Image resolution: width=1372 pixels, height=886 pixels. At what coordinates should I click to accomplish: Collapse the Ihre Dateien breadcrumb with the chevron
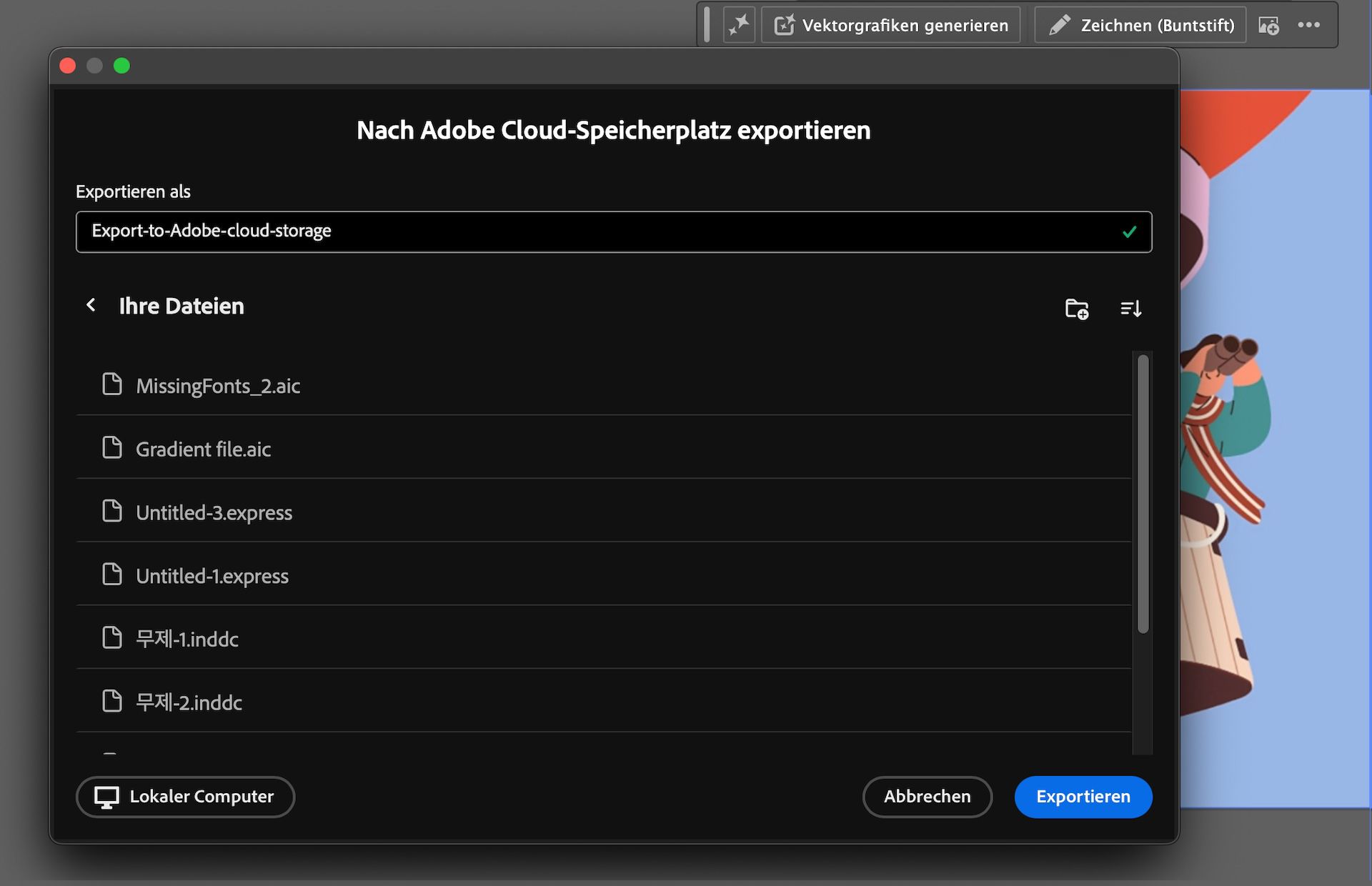[x=91, y=305]
